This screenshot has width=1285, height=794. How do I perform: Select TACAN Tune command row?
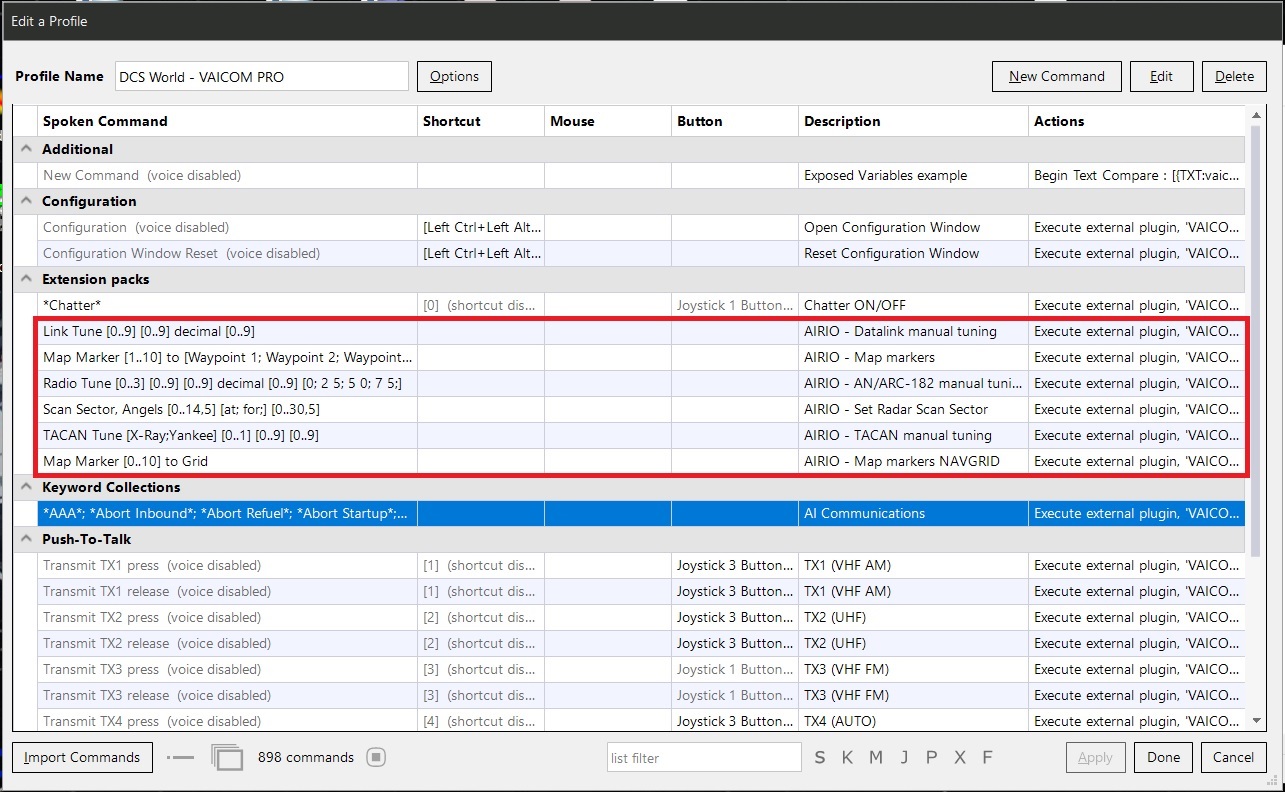(641, 435)
